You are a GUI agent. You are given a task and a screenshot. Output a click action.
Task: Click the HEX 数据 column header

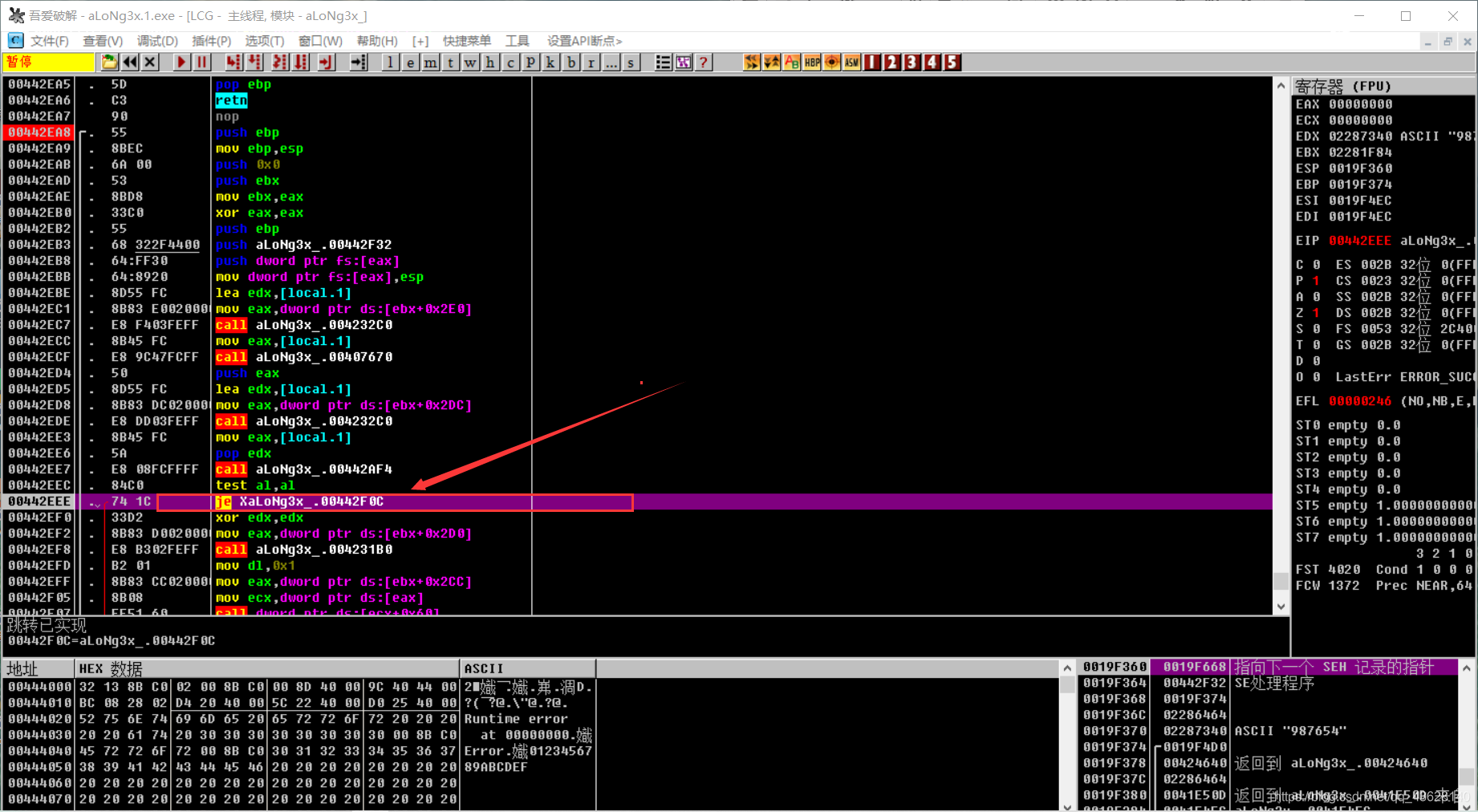pyautogui.click(x=267, y=668)
